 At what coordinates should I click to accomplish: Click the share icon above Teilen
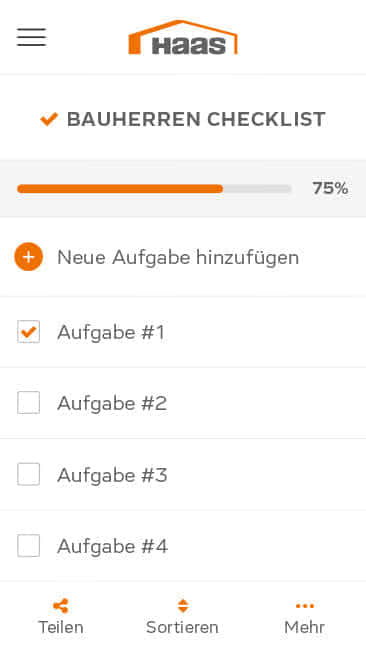61,606
